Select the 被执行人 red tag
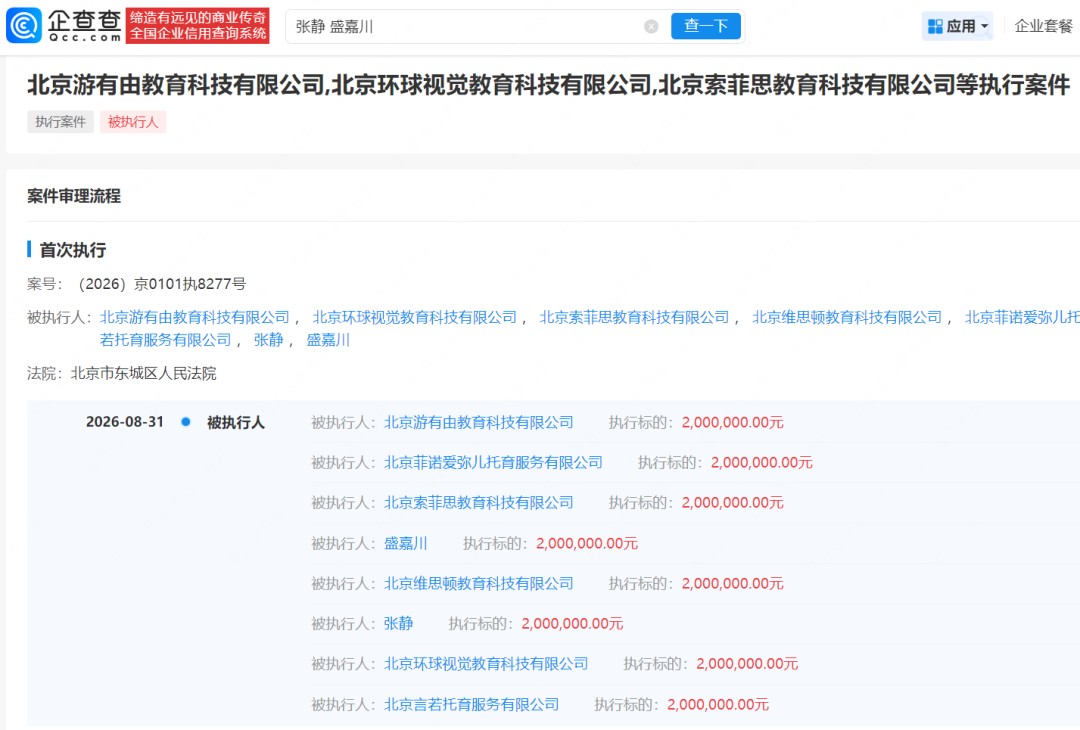Screen dimensions: 1080x730 tap(133, 122)
